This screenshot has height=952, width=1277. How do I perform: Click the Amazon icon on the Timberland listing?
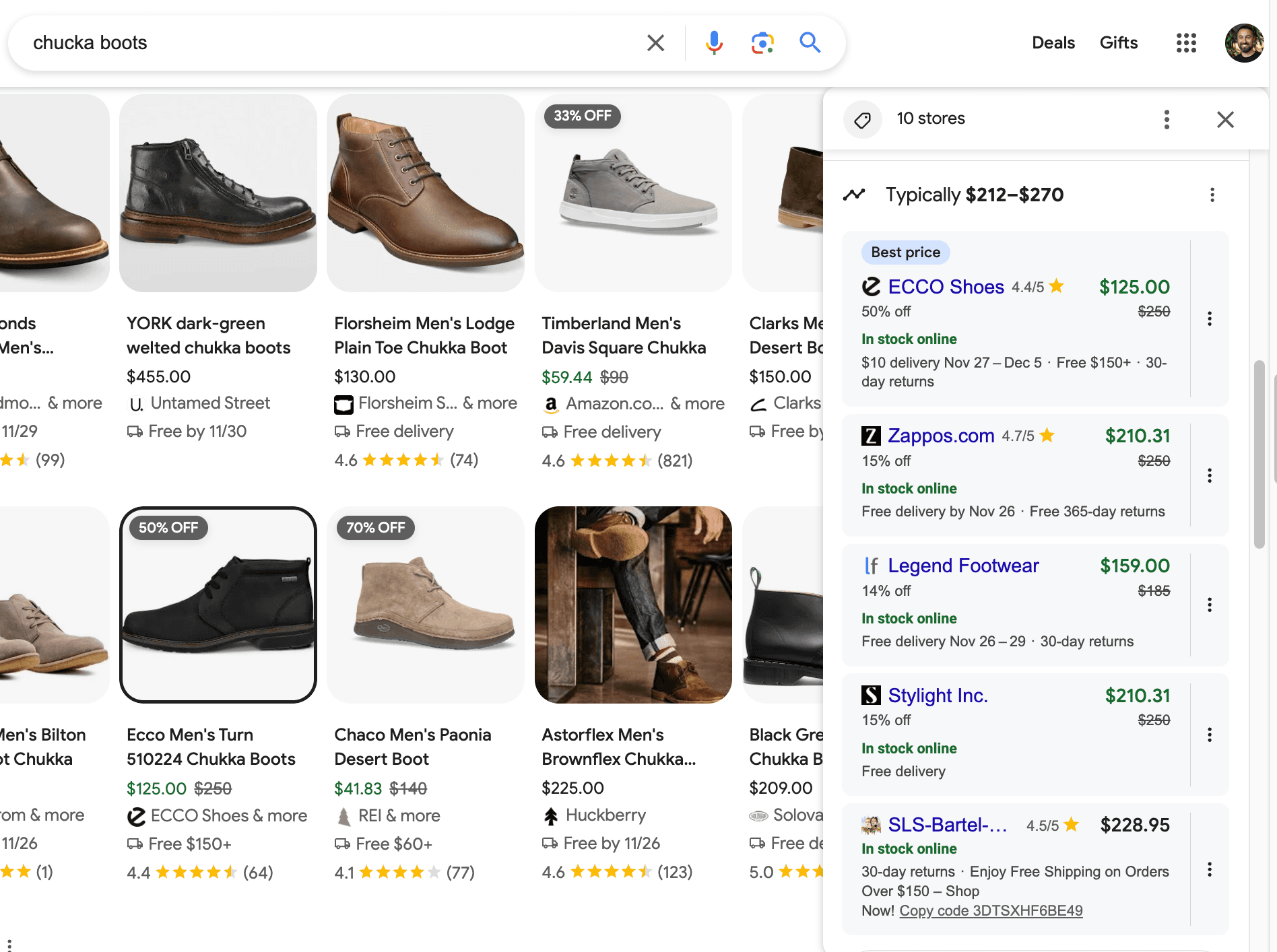click(x=551, y=404)
